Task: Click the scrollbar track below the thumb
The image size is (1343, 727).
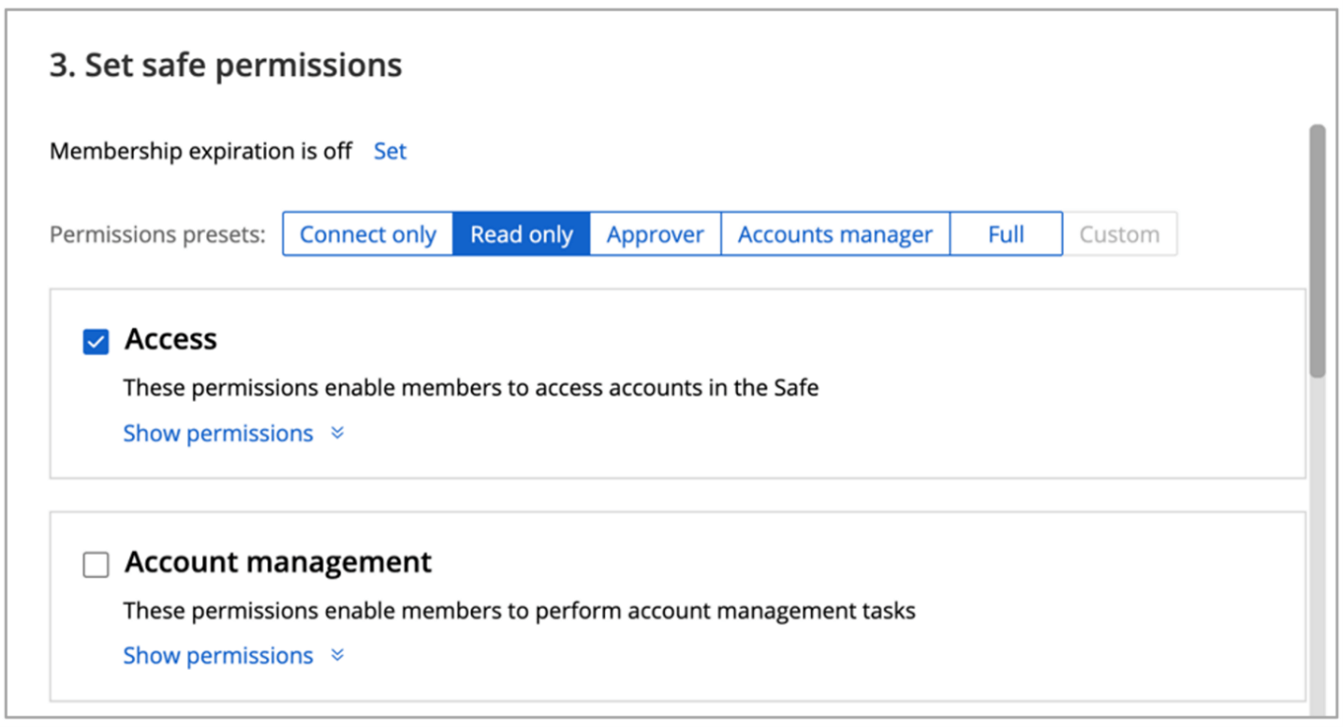Action: 1318,550
